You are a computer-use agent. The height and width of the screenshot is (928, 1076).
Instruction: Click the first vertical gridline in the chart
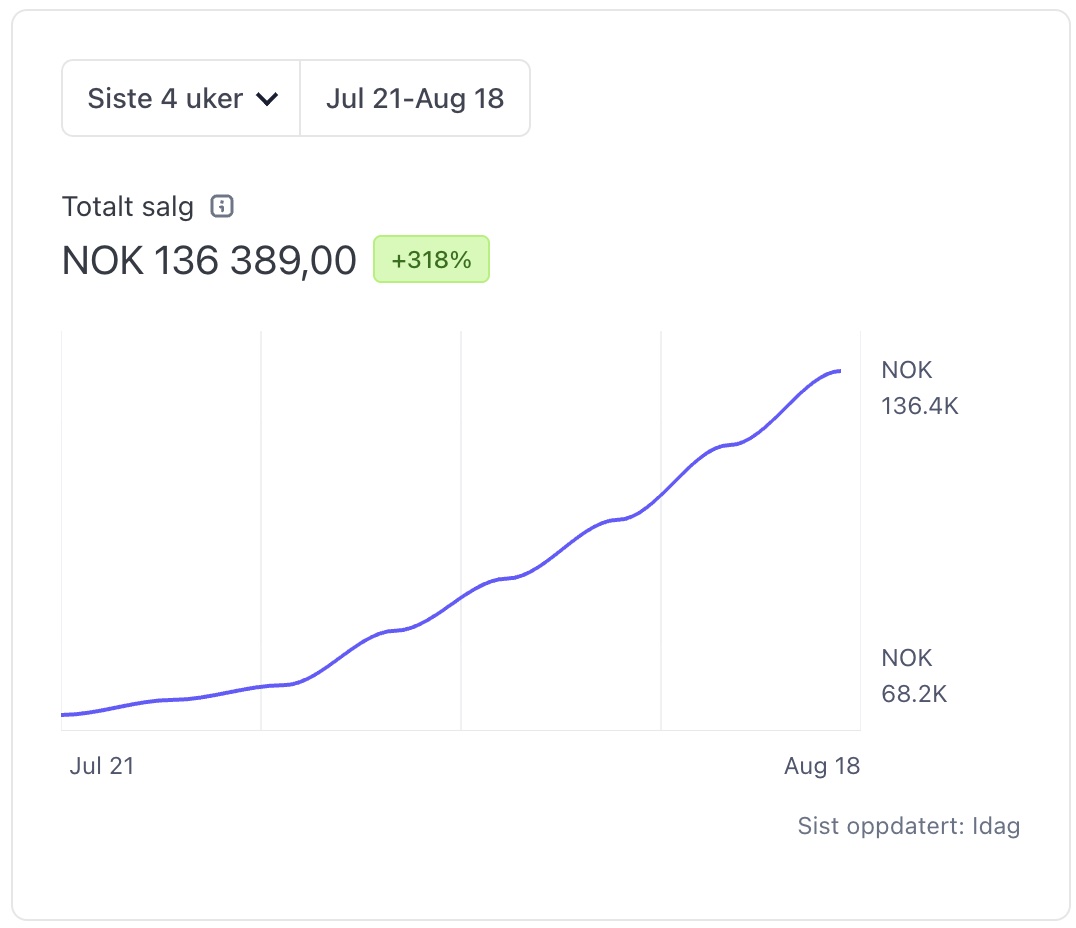click(x=261, y=500)
